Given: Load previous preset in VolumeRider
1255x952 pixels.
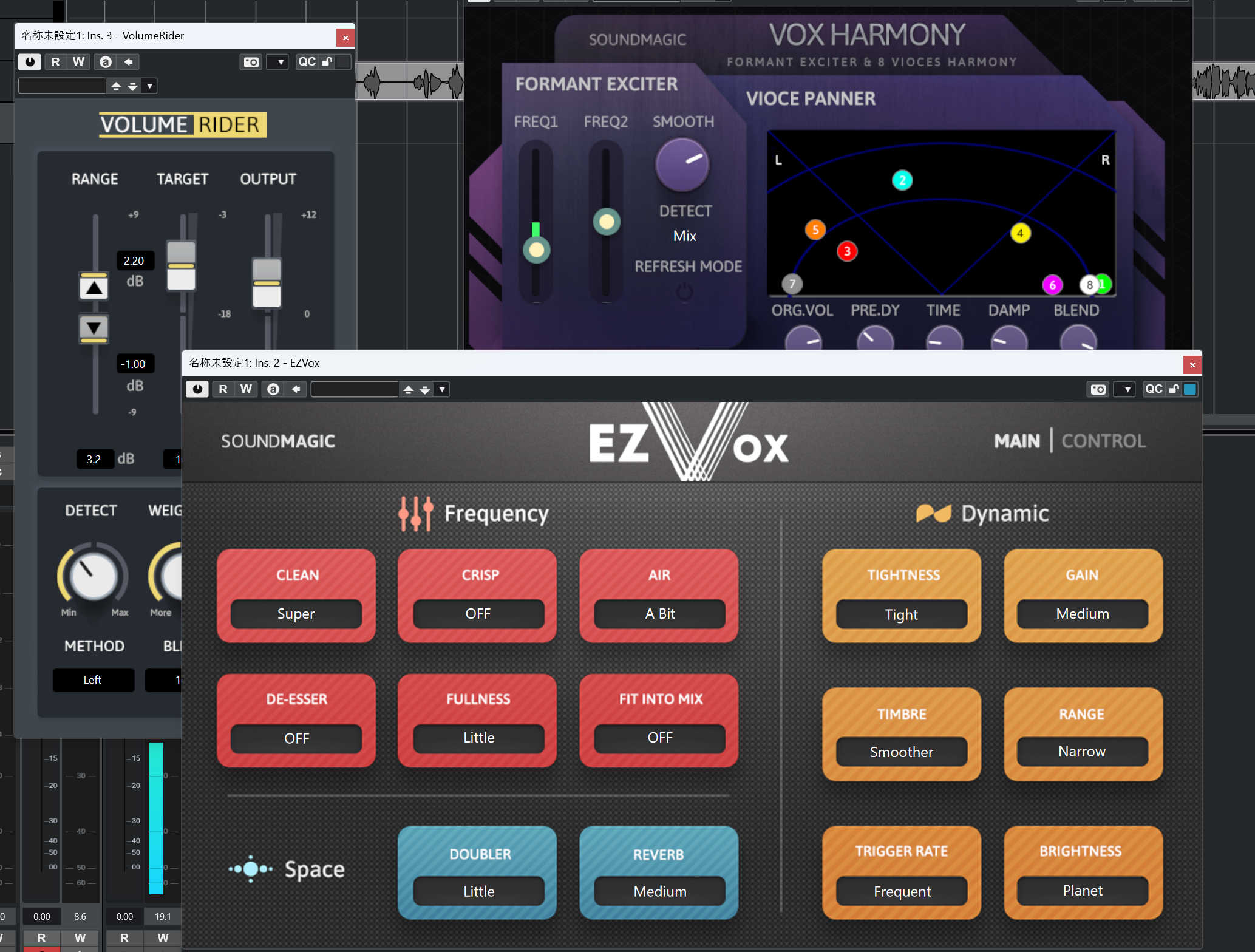Looking at the screenshot, I should pos(117,86).
